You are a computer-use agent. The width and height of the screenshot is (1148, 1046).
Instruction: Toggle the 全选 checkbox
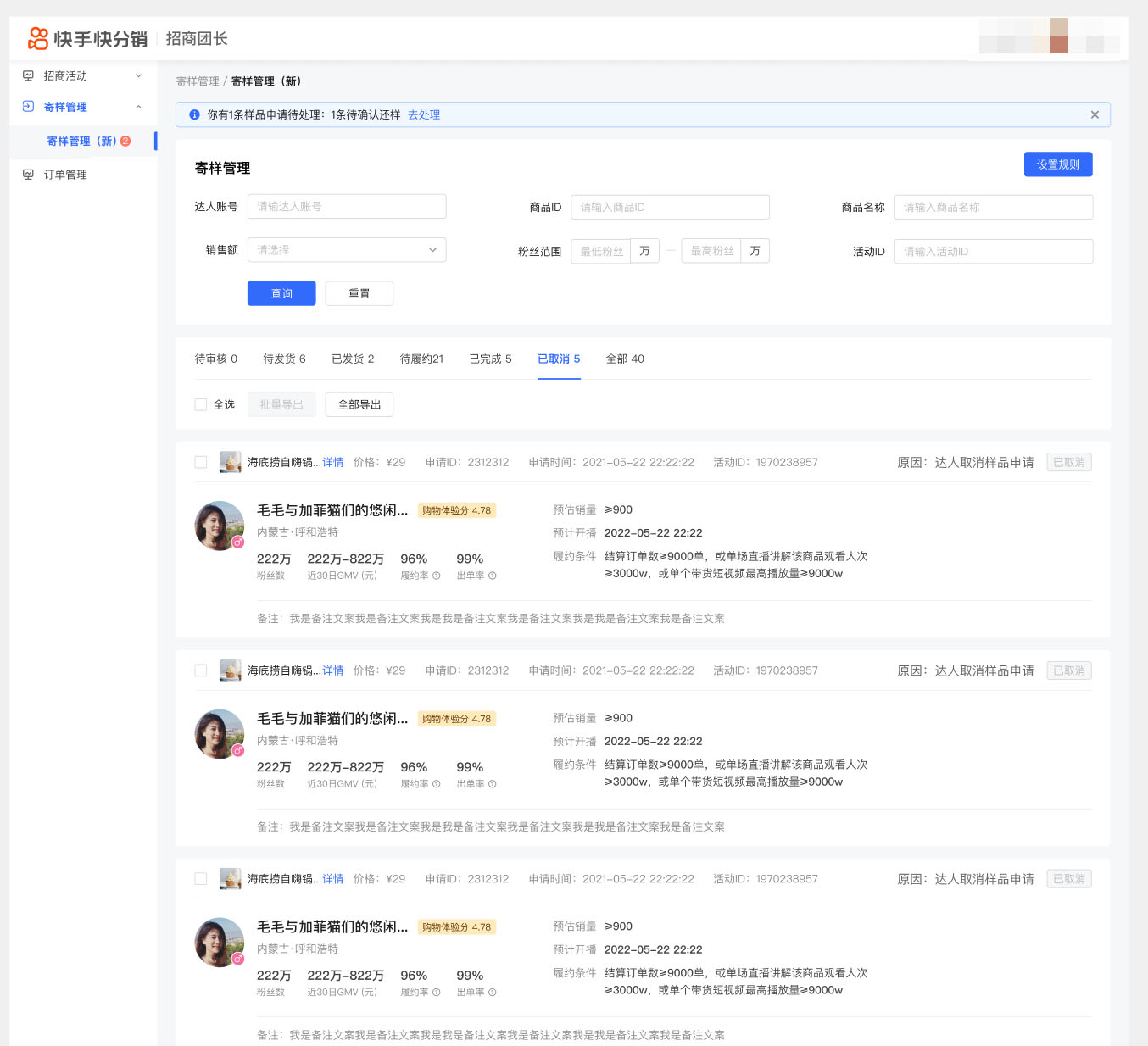[x=201, y=404]
